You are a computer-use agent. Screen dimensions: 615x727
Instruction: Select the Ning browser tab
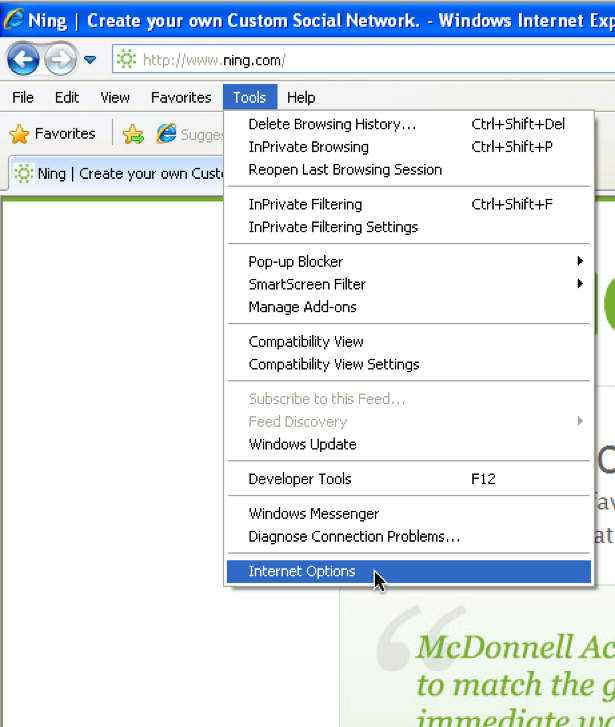(x=117, y=174)
